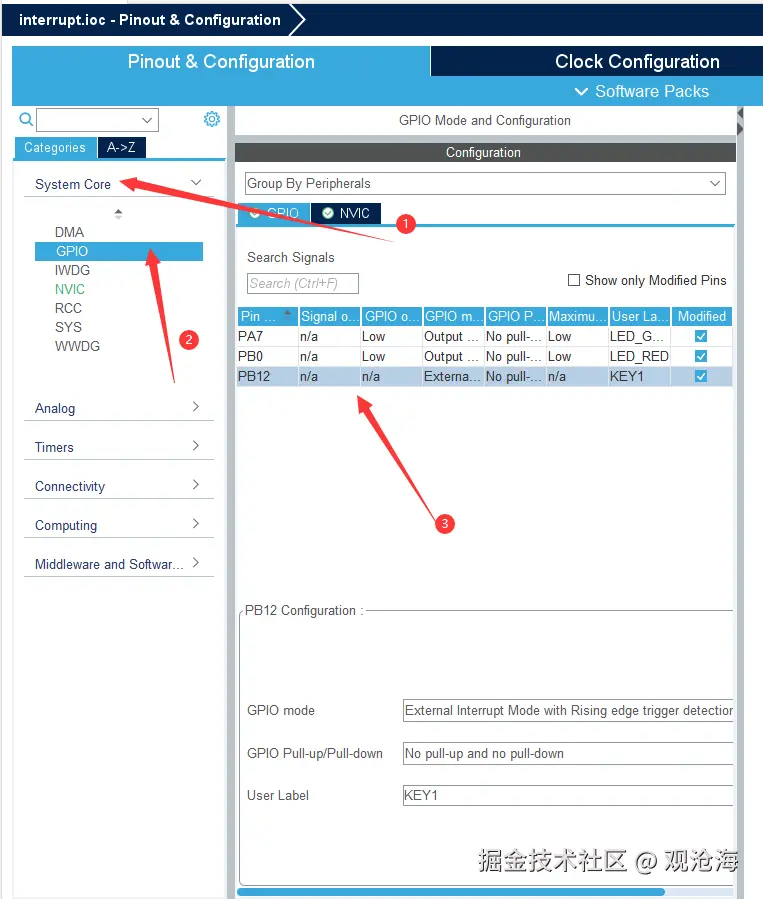Viewport: 763px width, 899px height.
Task: Click the sort arrows icon above DMA
Action: 118,214
